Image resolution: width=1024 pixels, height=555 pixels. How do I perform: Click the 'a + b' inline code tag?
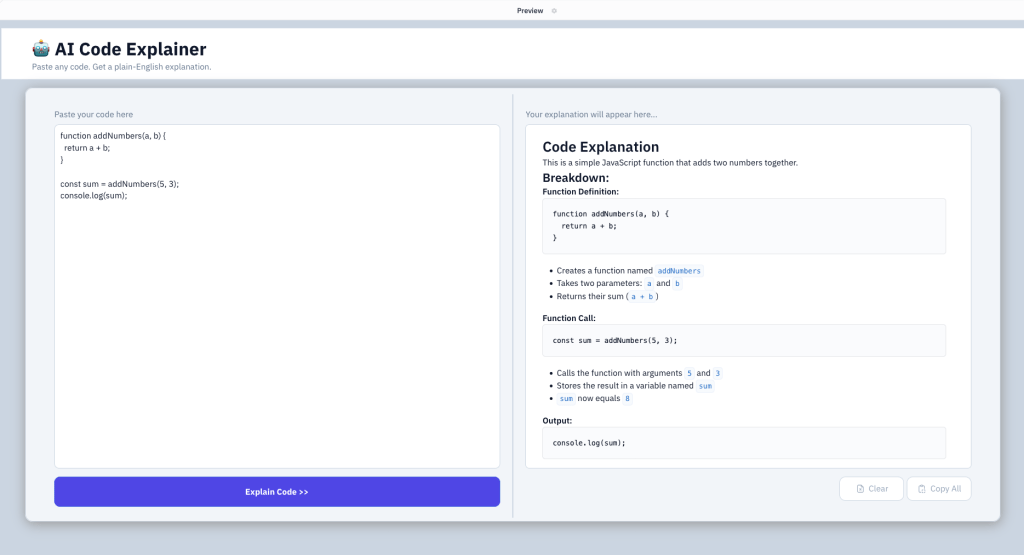pyautogui.click(x=642, y=296)
